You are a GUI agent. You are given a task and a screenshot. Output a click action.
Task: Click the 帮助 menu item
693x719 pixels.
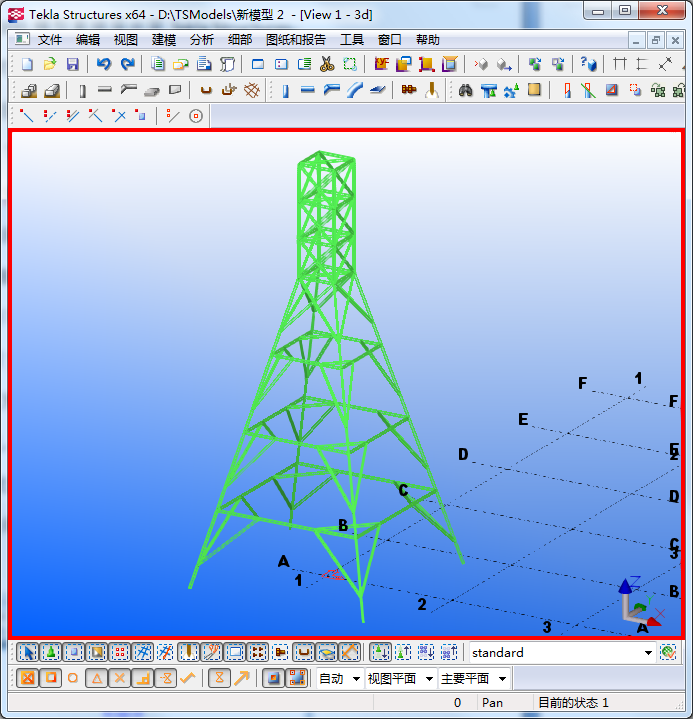click(x=427, y=40)
